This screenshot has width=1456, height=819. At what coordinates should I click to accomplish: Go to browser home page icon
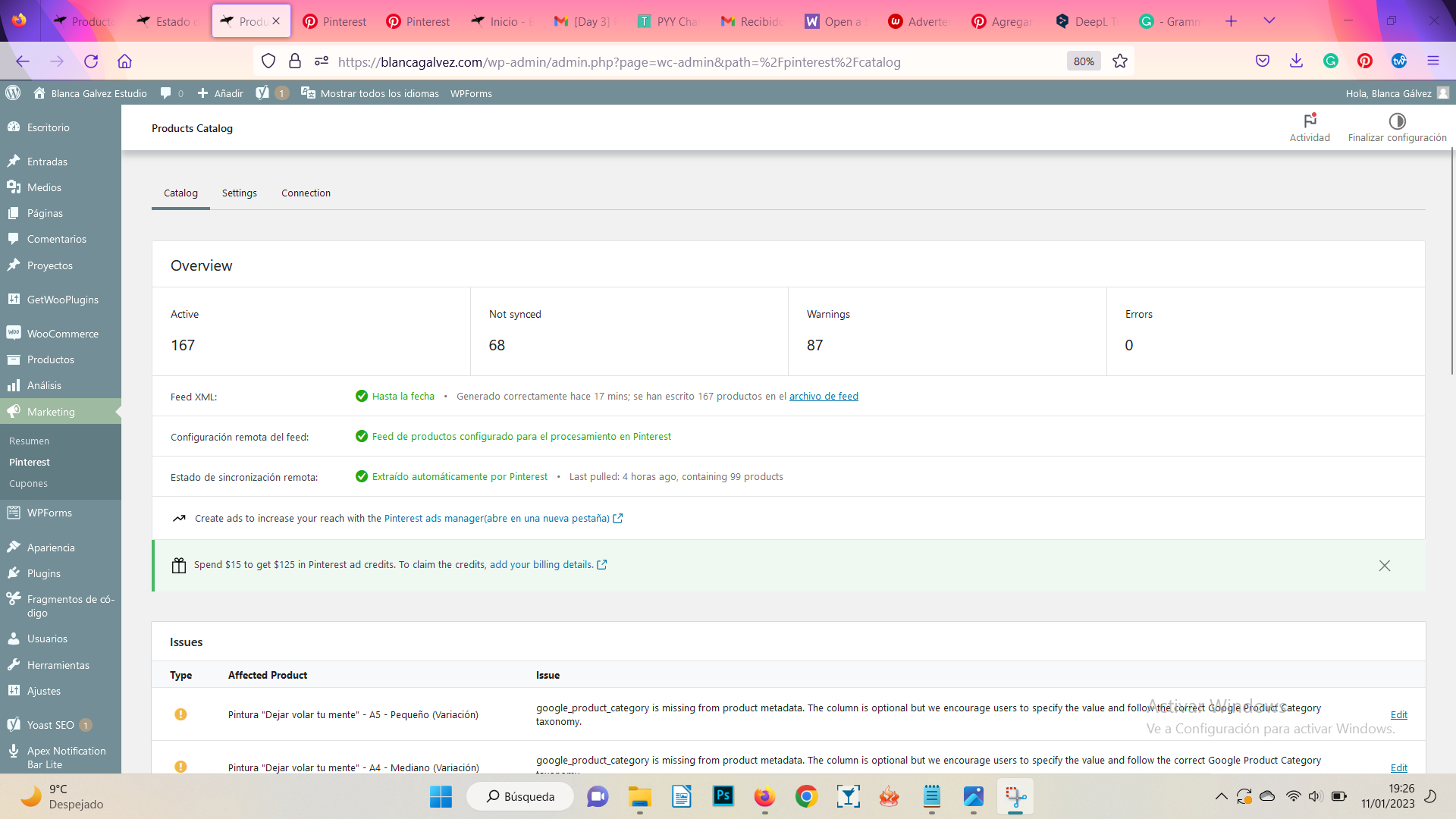point(124,61)
